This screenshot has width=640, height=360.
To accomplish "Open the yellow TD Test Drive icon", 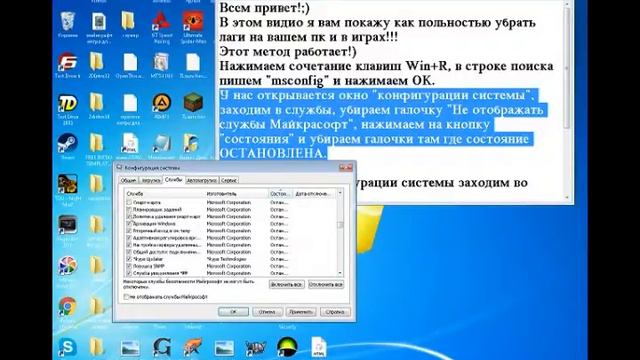I will pos(67,103).
